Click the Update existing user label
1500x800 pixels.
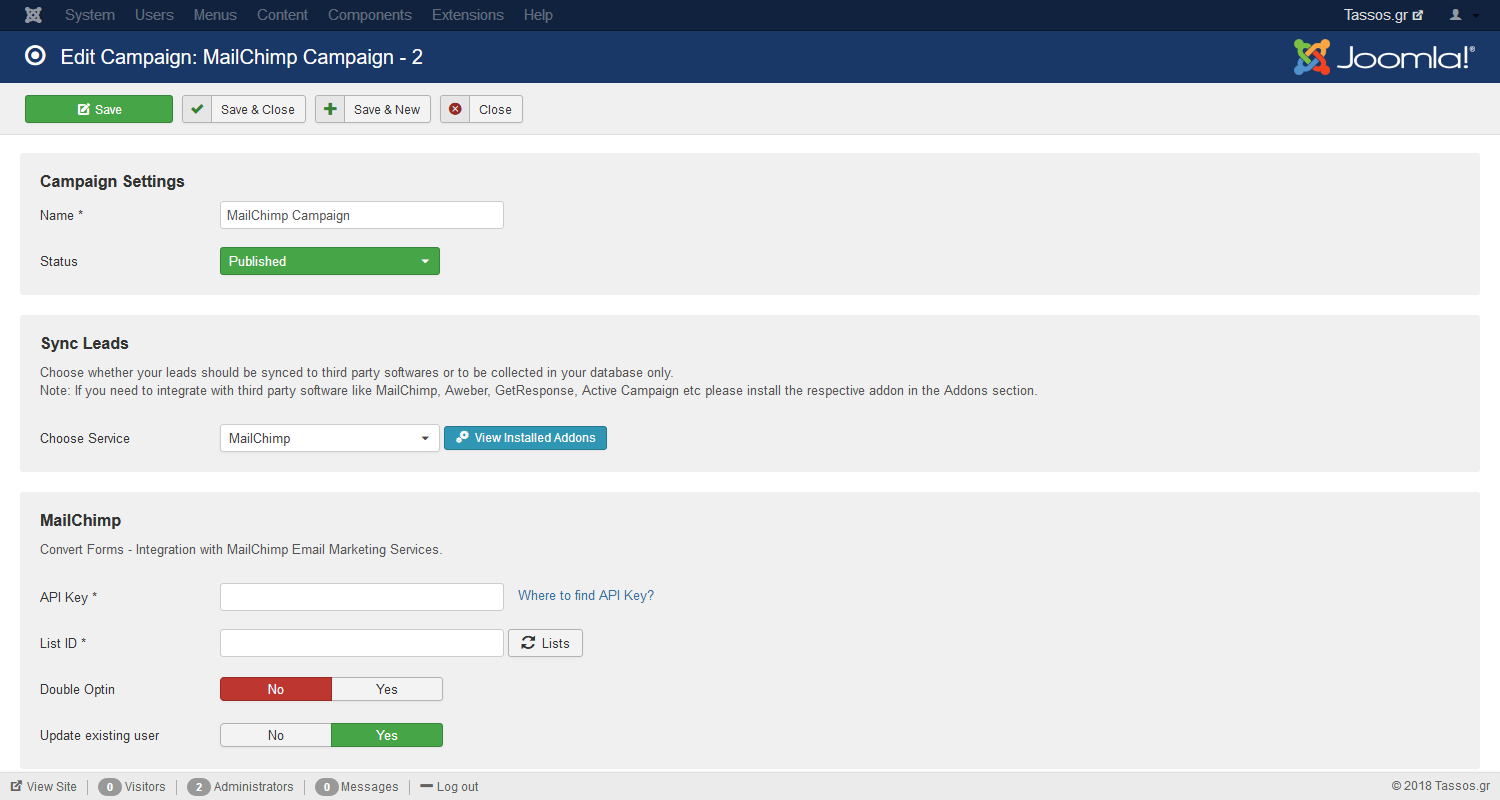[100, 735]
